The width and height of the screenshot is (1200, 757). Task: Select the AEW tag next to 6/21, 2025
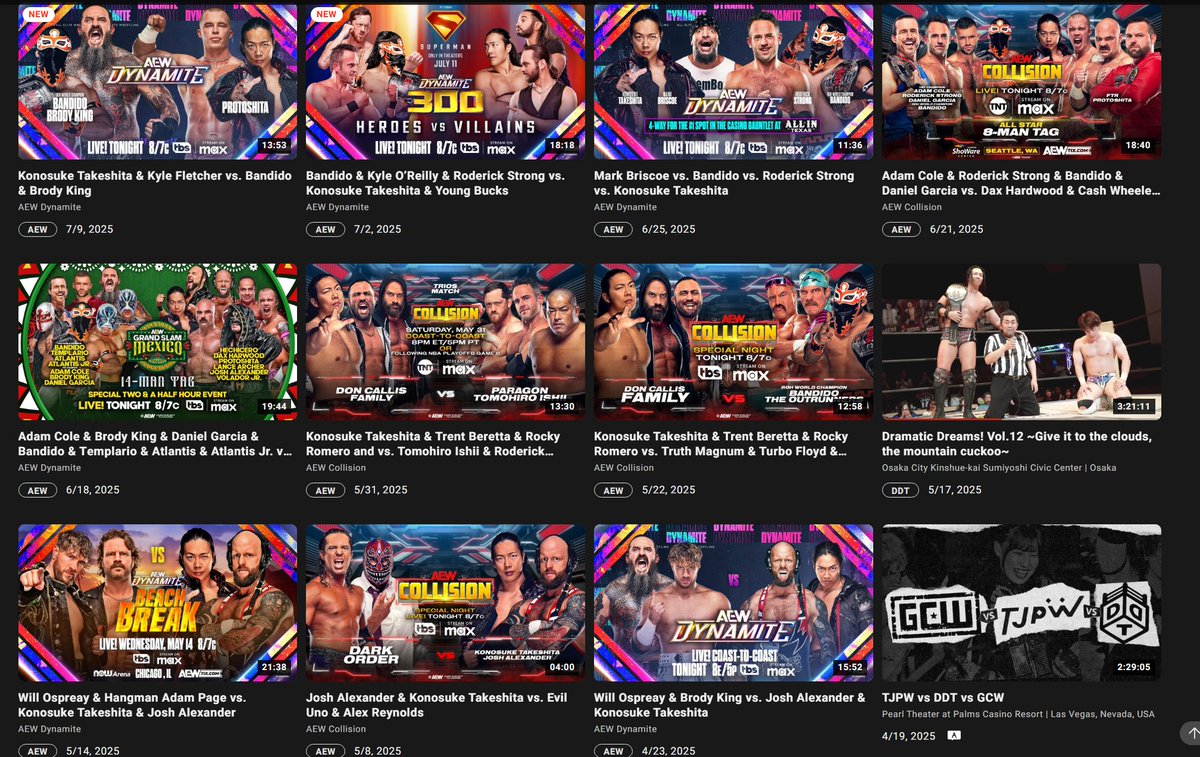coord(901,229)
